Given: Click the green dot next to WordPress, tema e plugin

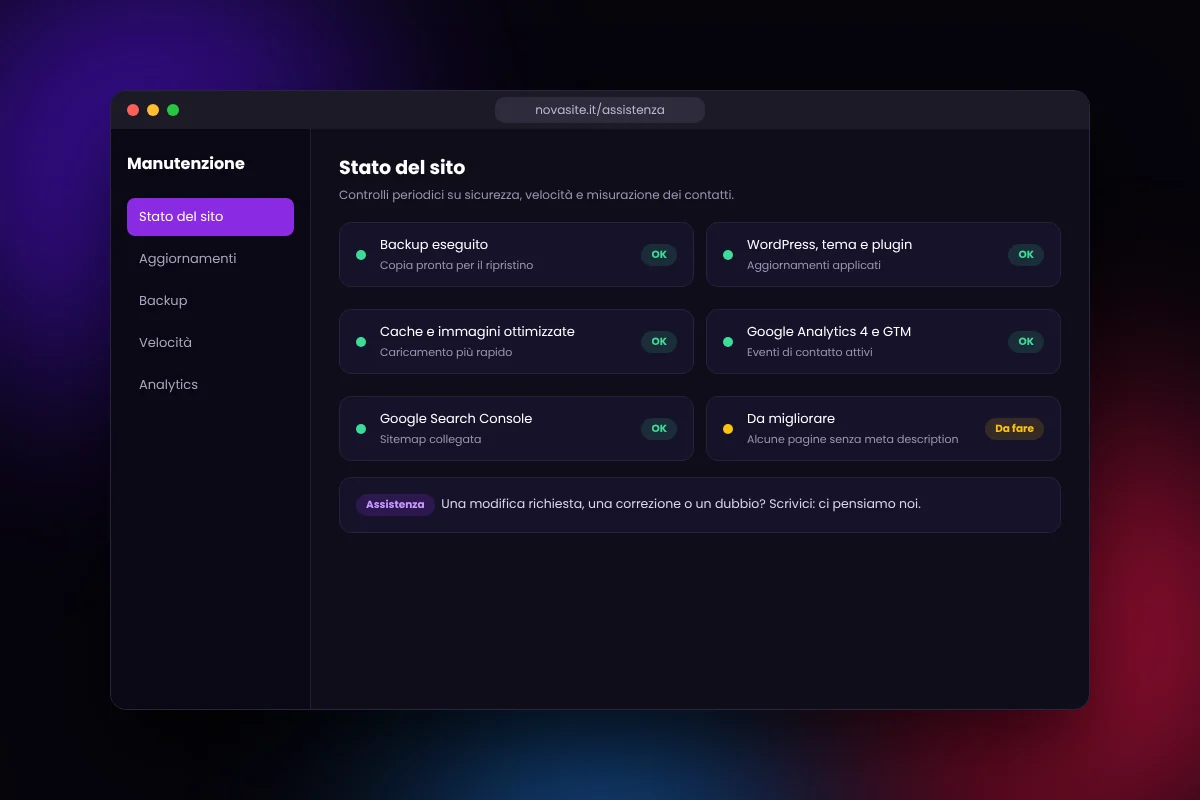Looking at the screenshot, I should click(x=728, y=255).
